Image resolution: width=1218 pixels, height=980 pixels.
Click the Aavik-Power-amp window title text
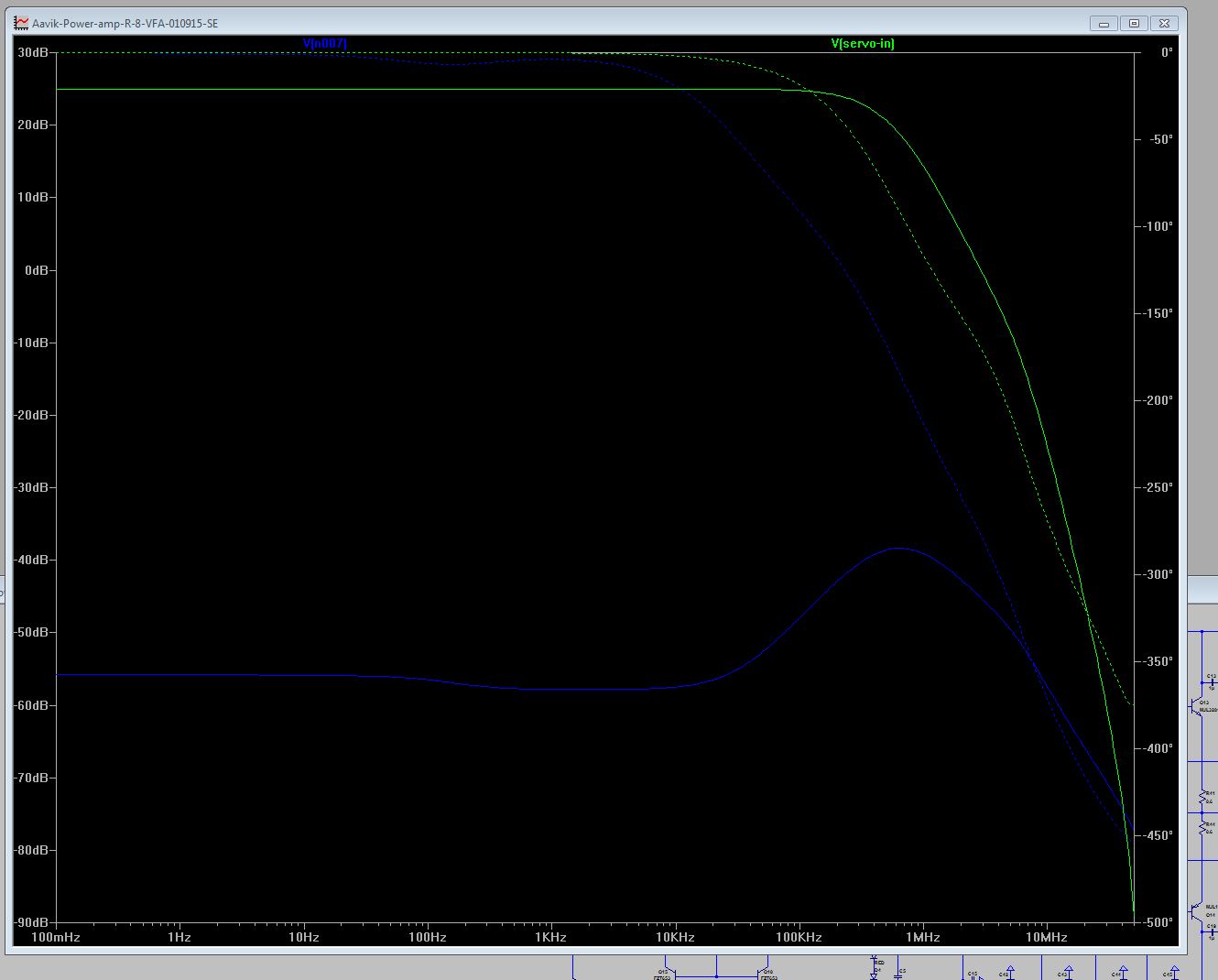click(125, 24)
